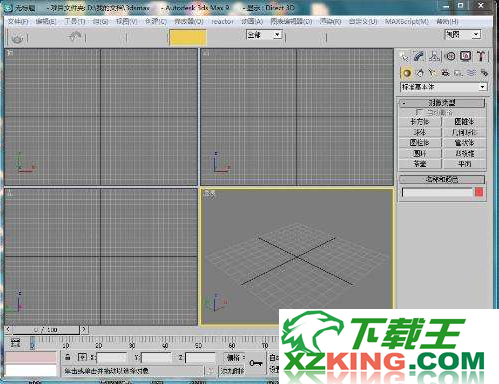The image size is (499, 384).
Task: Open the 工具(T) Tools menu
Action: (75, 22)
